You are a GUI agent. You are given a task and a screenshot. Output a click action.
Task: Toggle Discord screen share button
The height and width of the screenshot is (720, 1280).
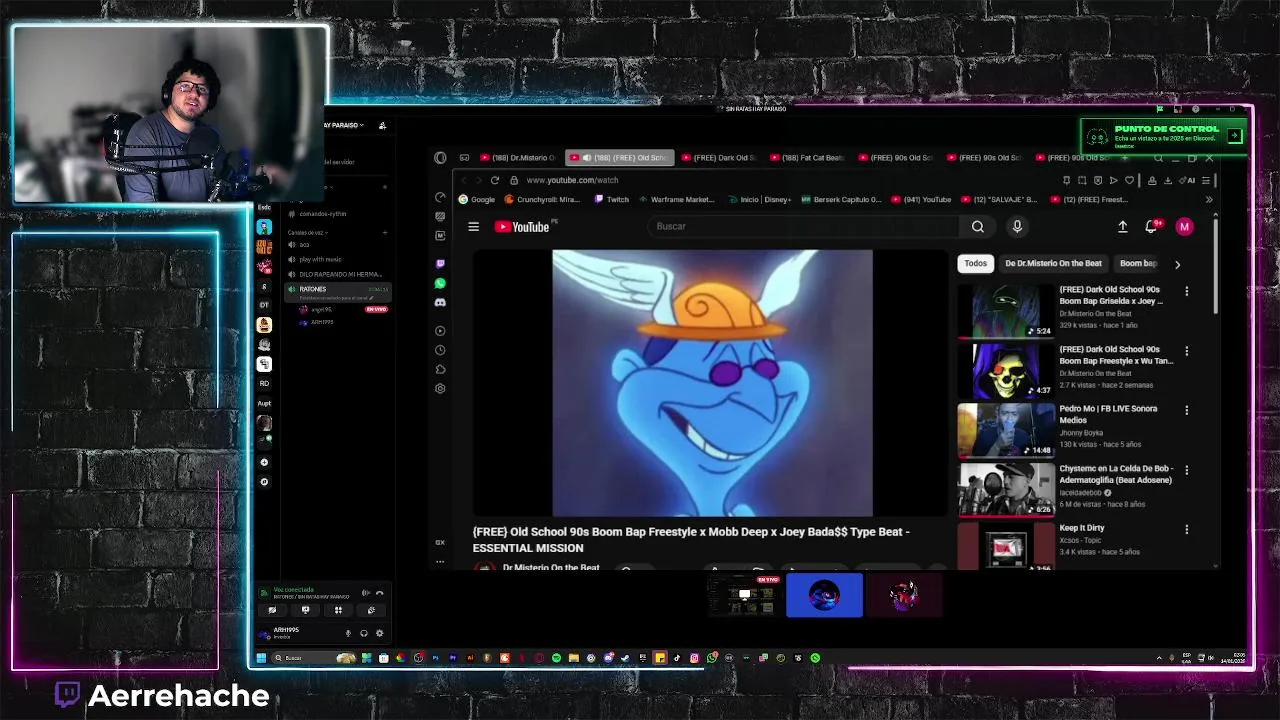[305, 610]
